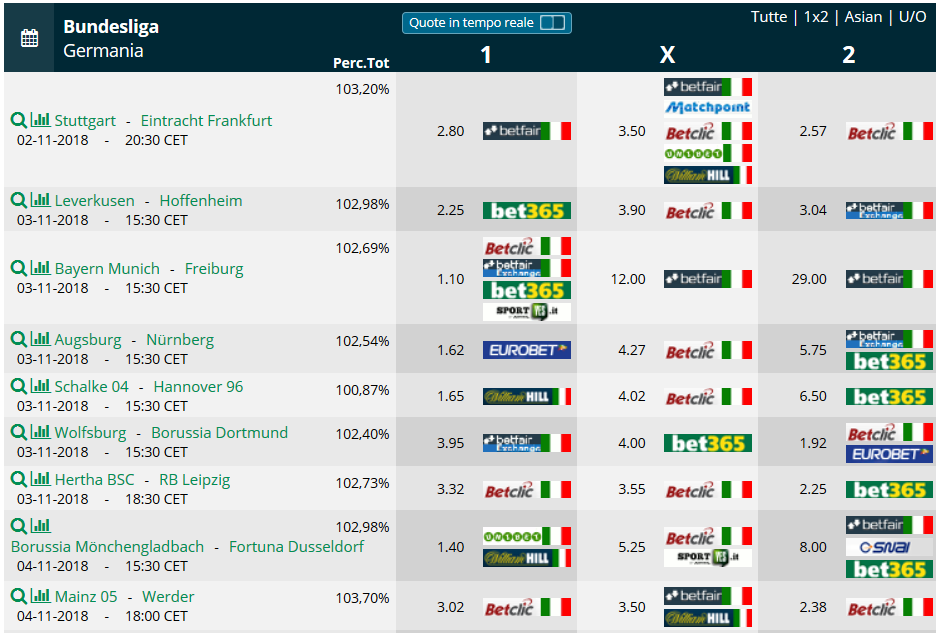Open the Fortuna Dusseldorf team link
The width and height of the screenshot is (936, 633).
[297, 546]
